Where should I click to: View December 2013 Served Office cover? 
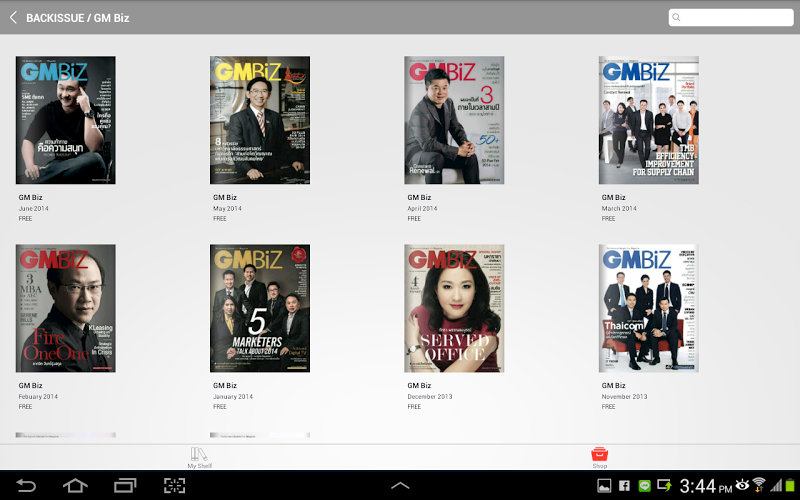click(x=454, y=308)
